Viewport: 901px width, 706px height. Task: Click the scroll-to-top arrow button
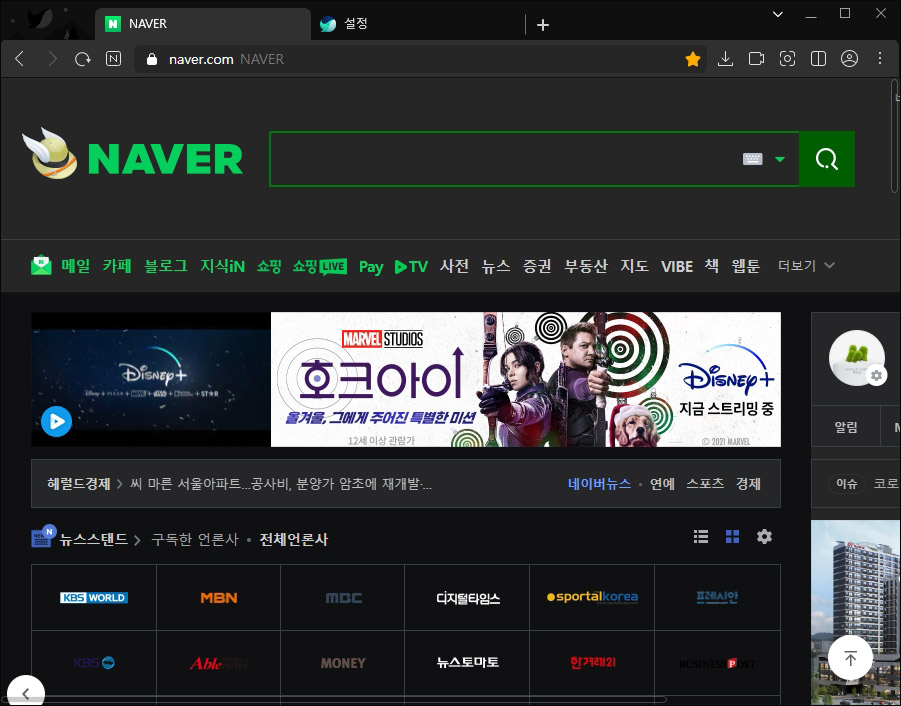850,658
